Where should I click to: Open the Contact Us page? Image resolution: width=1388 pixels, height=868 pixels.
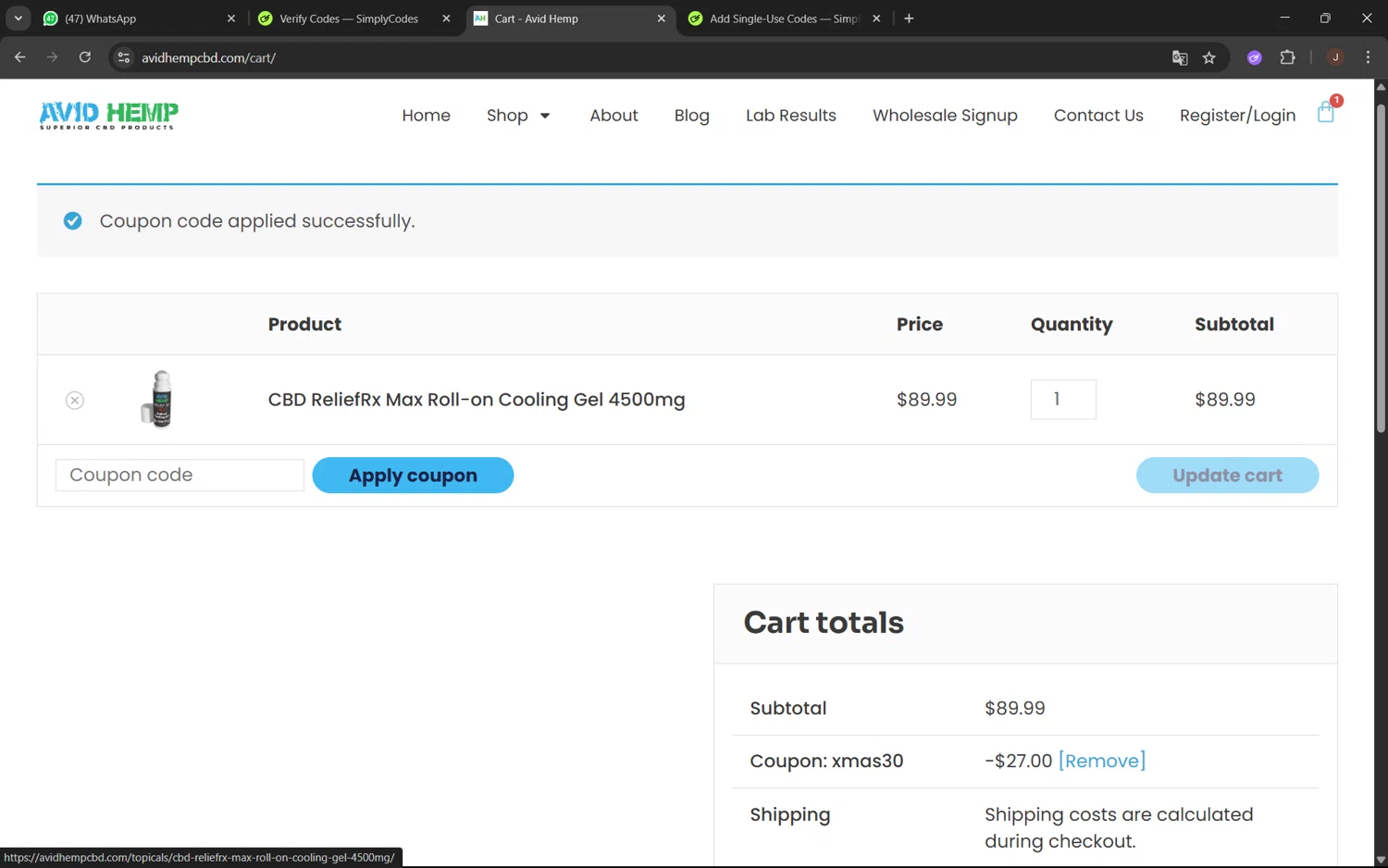pos(1098,116)
